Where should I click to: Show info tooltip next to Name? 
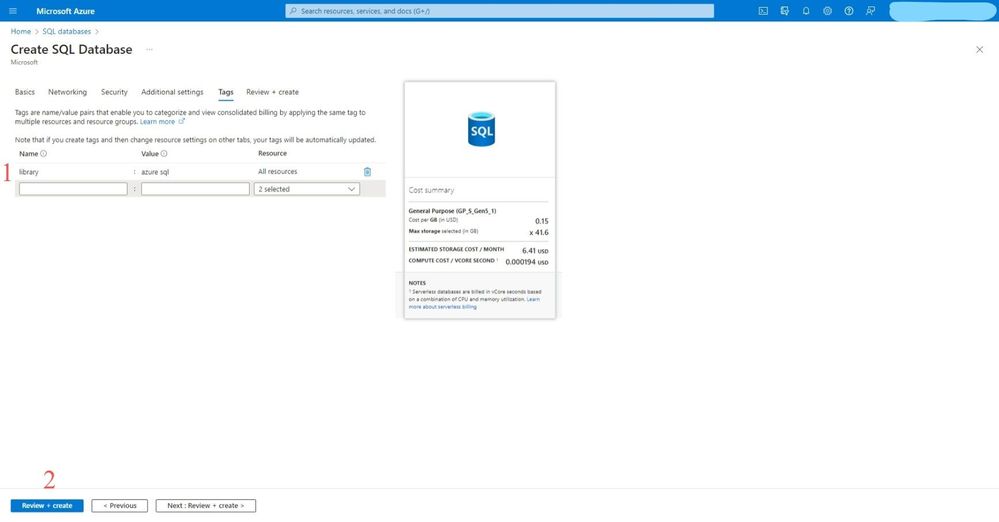(43, 154)
